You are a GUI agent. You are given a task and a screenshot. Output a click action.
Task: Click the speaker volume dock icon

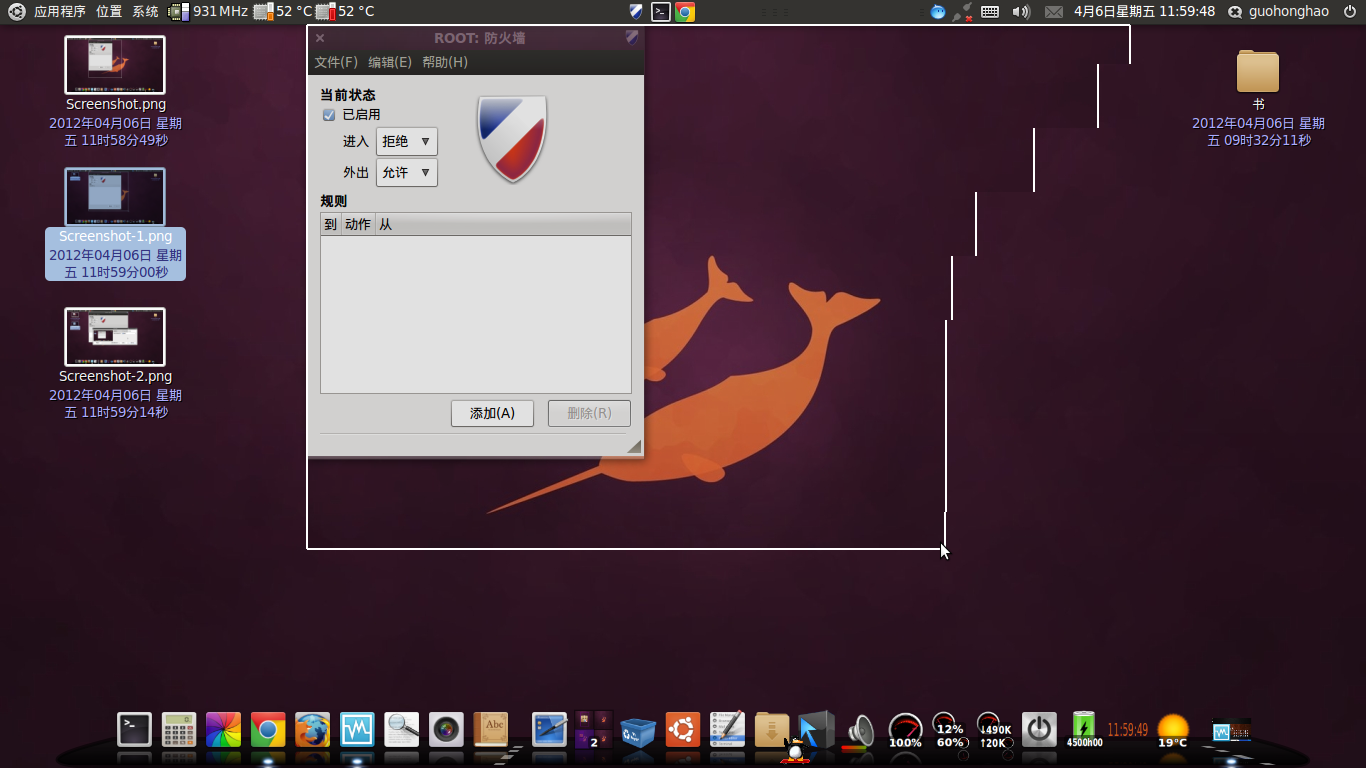tap(860, 731)
